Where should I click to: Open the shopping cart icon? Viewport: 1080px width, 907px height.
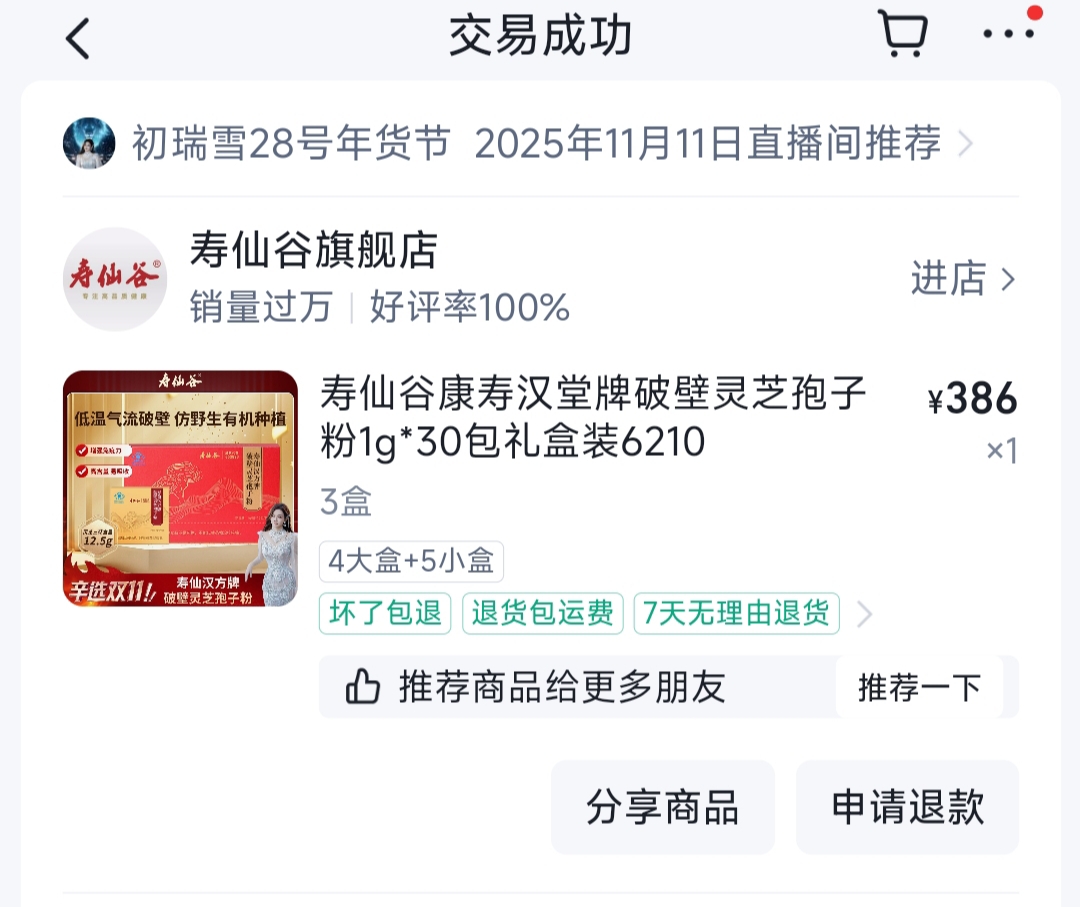coord(903,33)
